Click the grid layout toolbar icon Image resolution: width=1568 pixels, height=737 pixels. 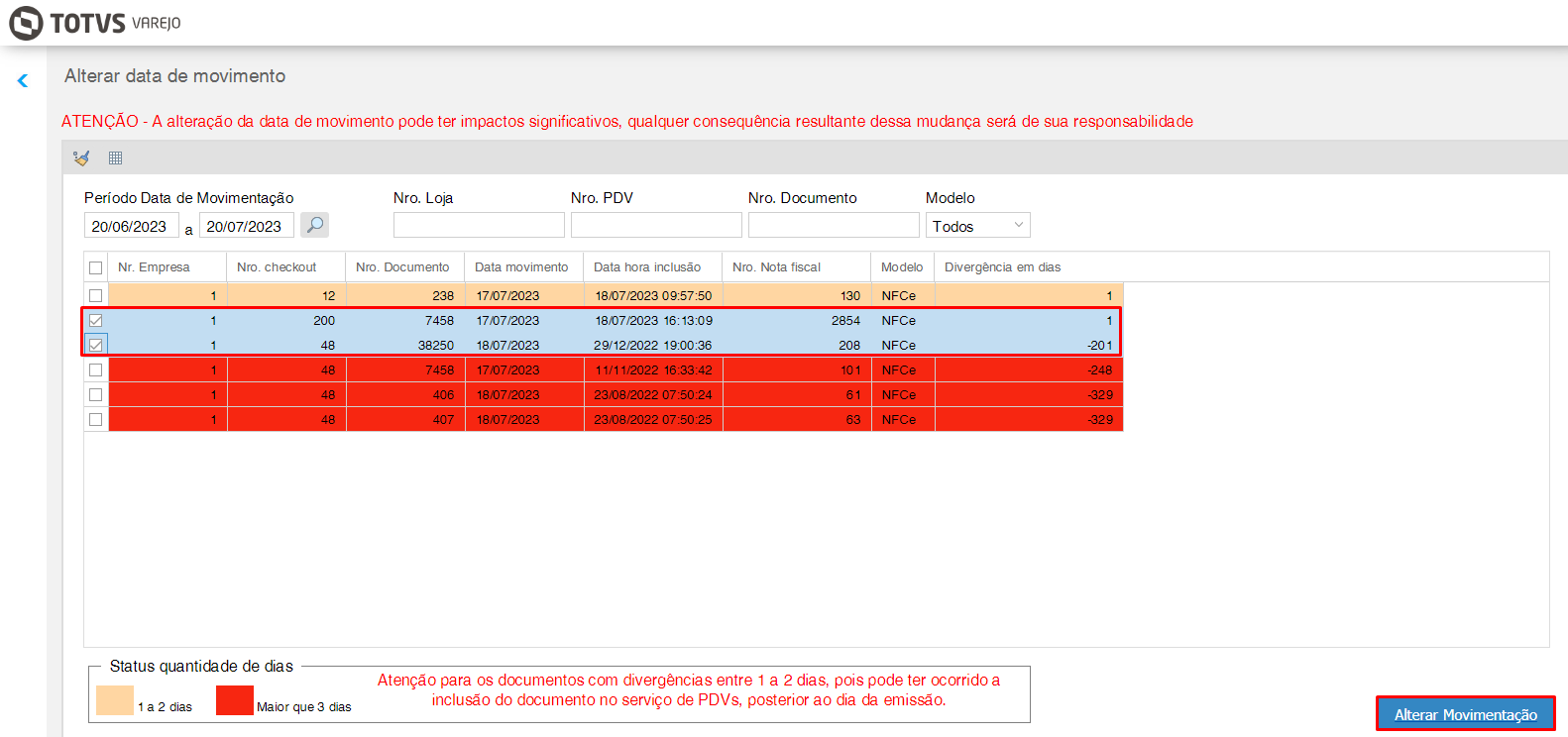pyautogui.click(x=116, y=158)
